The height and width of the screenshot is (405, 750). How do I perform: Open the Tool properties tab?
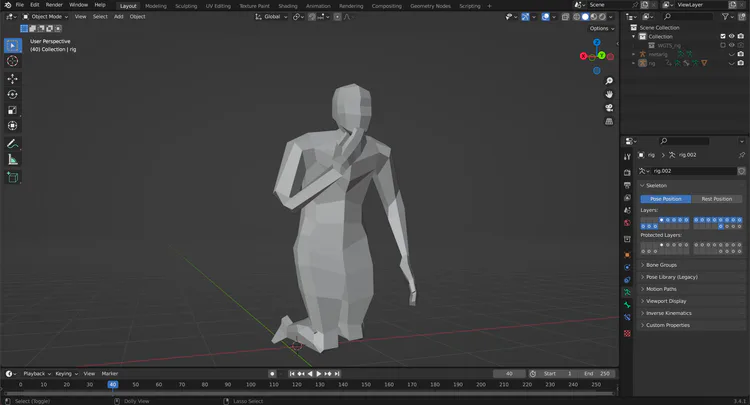pyautogui.click(x=627, y=157)
